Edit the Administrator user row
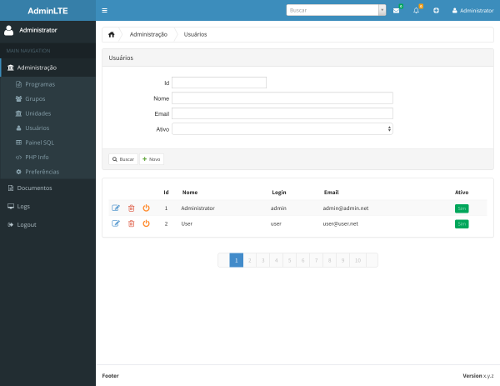This screenshot has width=500, height=386. [x=115, y=208]
